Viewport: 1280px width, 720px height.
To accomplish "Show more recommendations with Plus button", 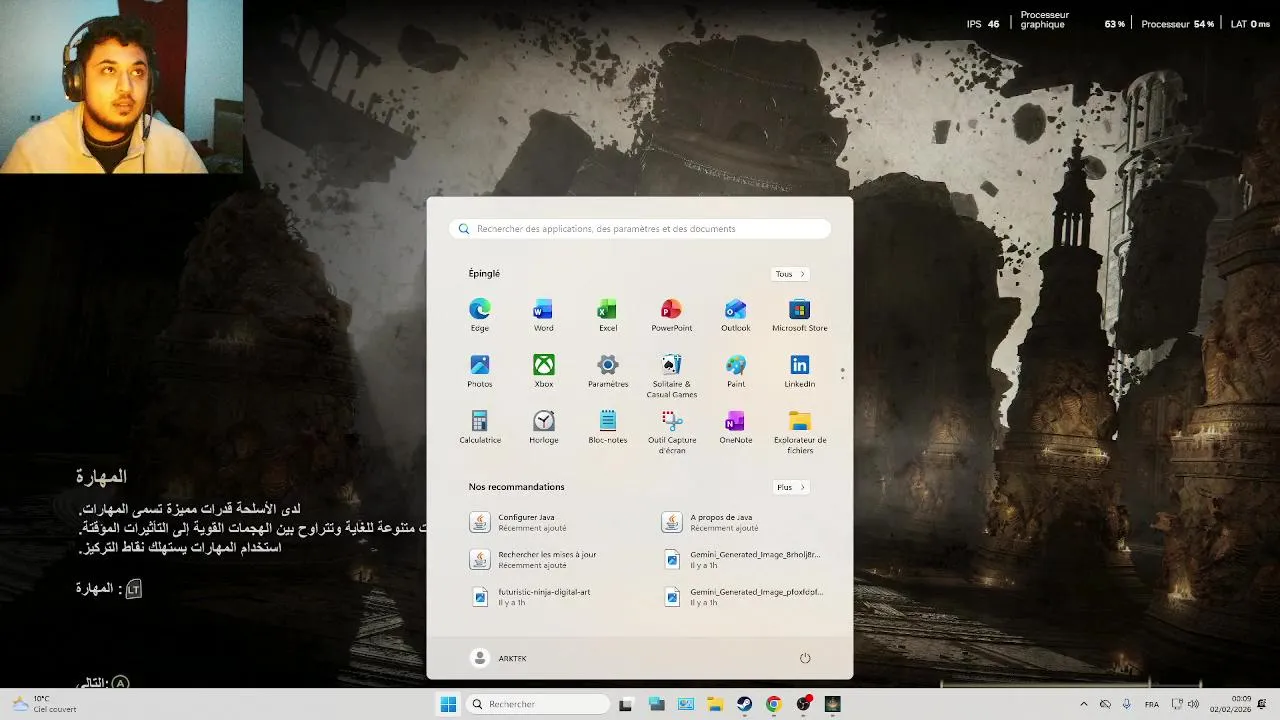I will coord(790,487).
